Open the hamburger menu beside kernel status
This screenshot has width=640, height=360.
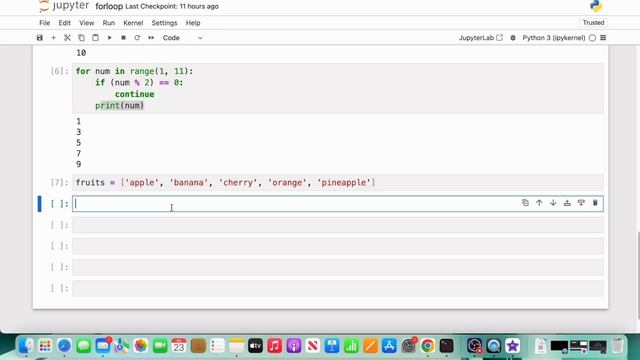(x=603, y=38)
